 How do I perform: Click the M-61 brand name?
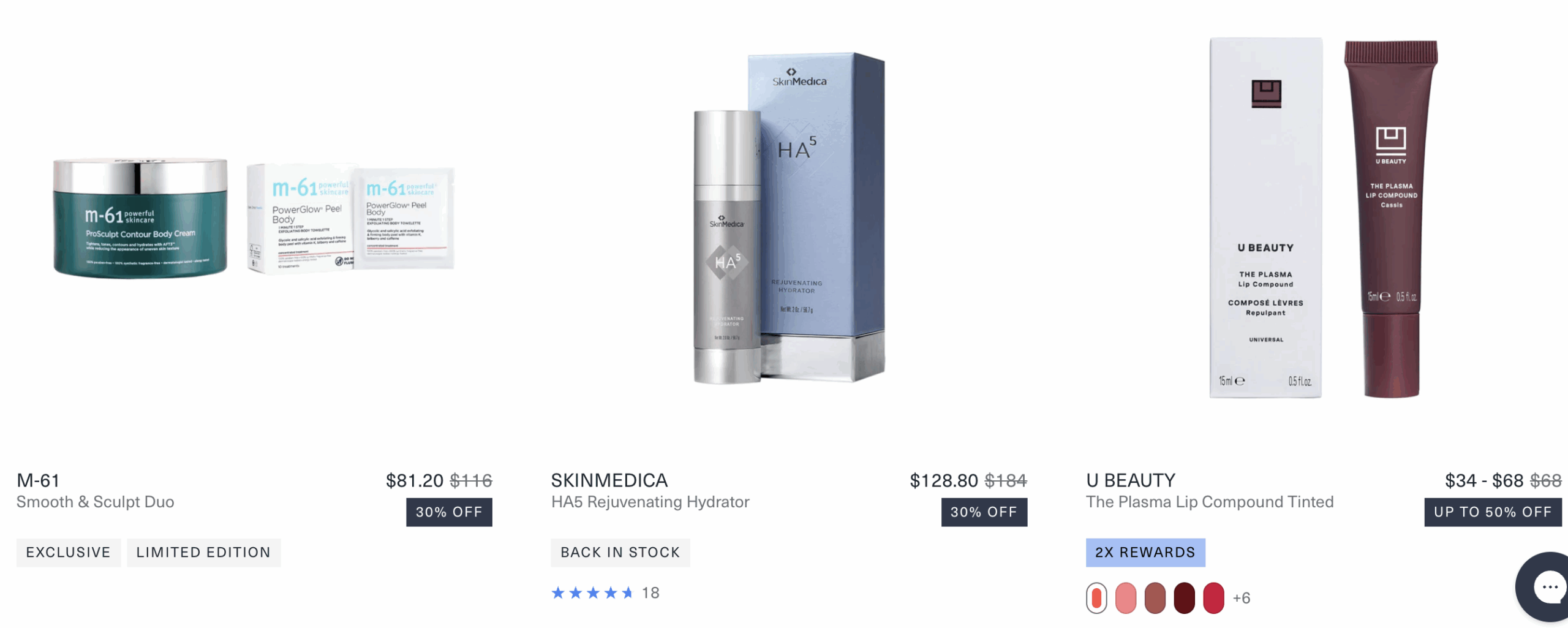[x=38, y=480]
